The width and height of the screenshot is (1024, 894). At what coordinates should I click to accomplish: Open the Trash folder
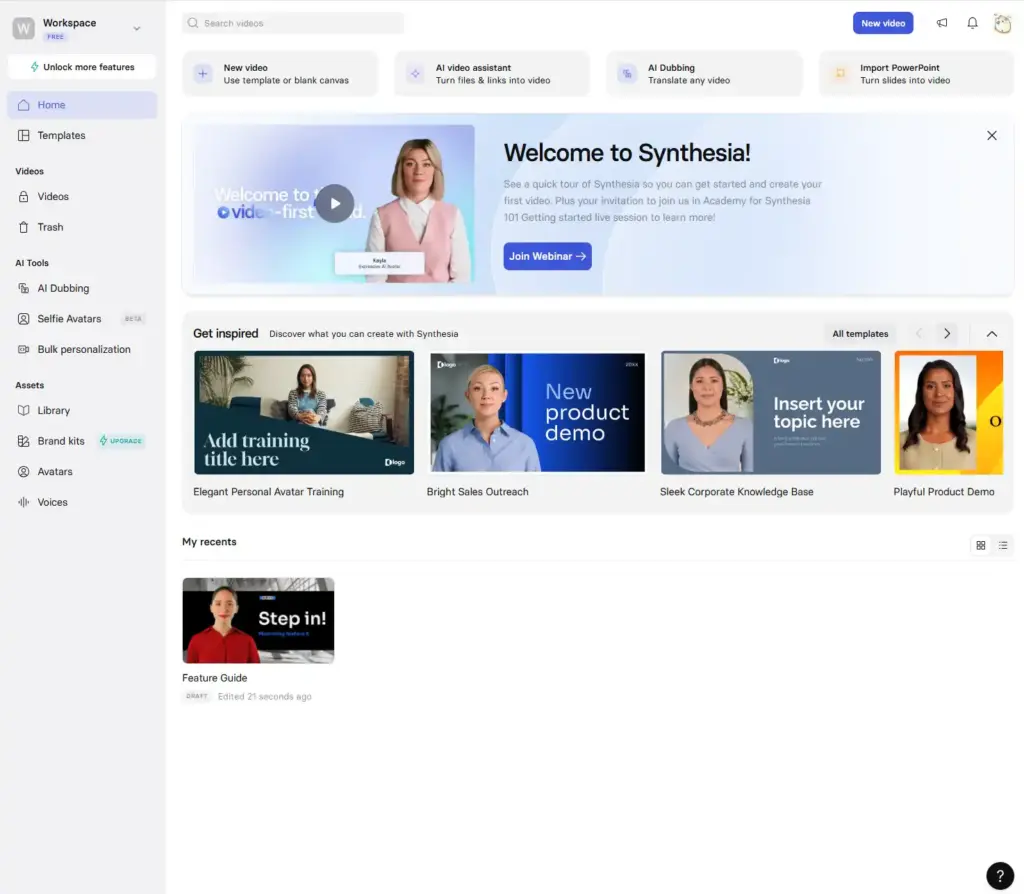82,227
